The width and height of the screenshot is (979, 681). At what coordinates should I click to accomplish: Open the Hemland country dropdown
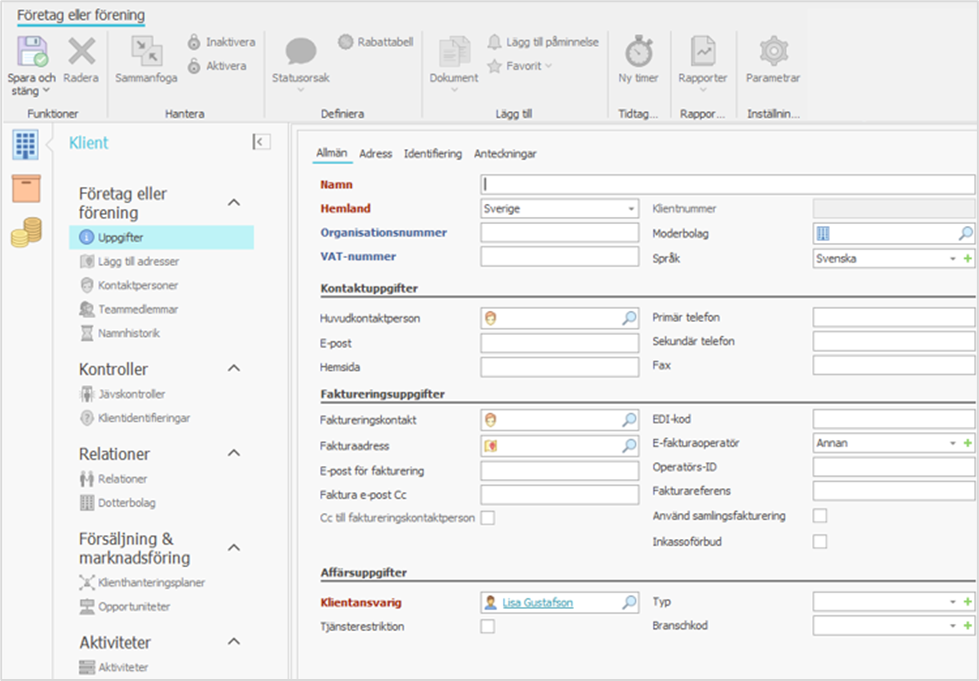point(631,210)
